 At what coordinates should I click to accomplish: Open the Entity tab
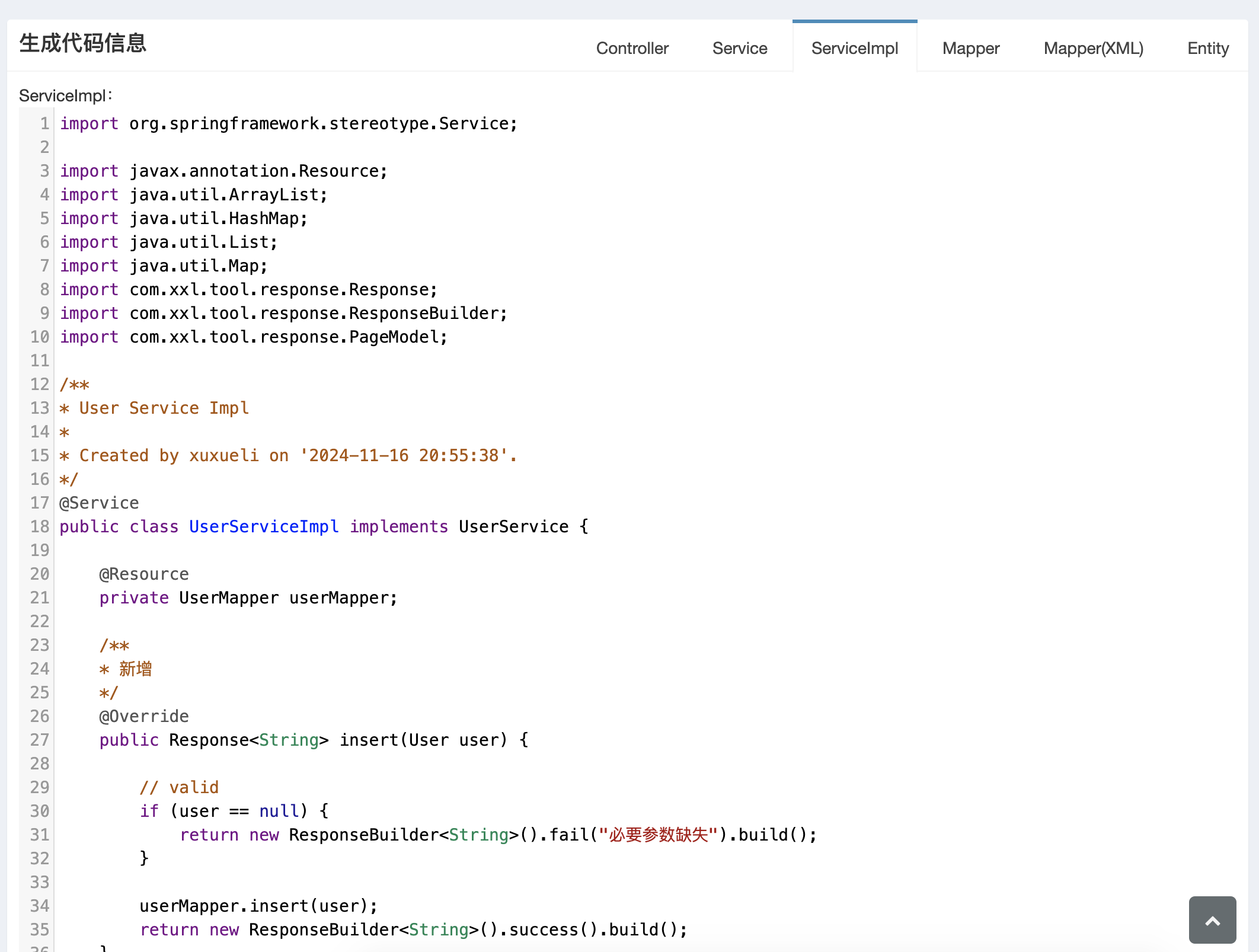[x=1207, y=48]
